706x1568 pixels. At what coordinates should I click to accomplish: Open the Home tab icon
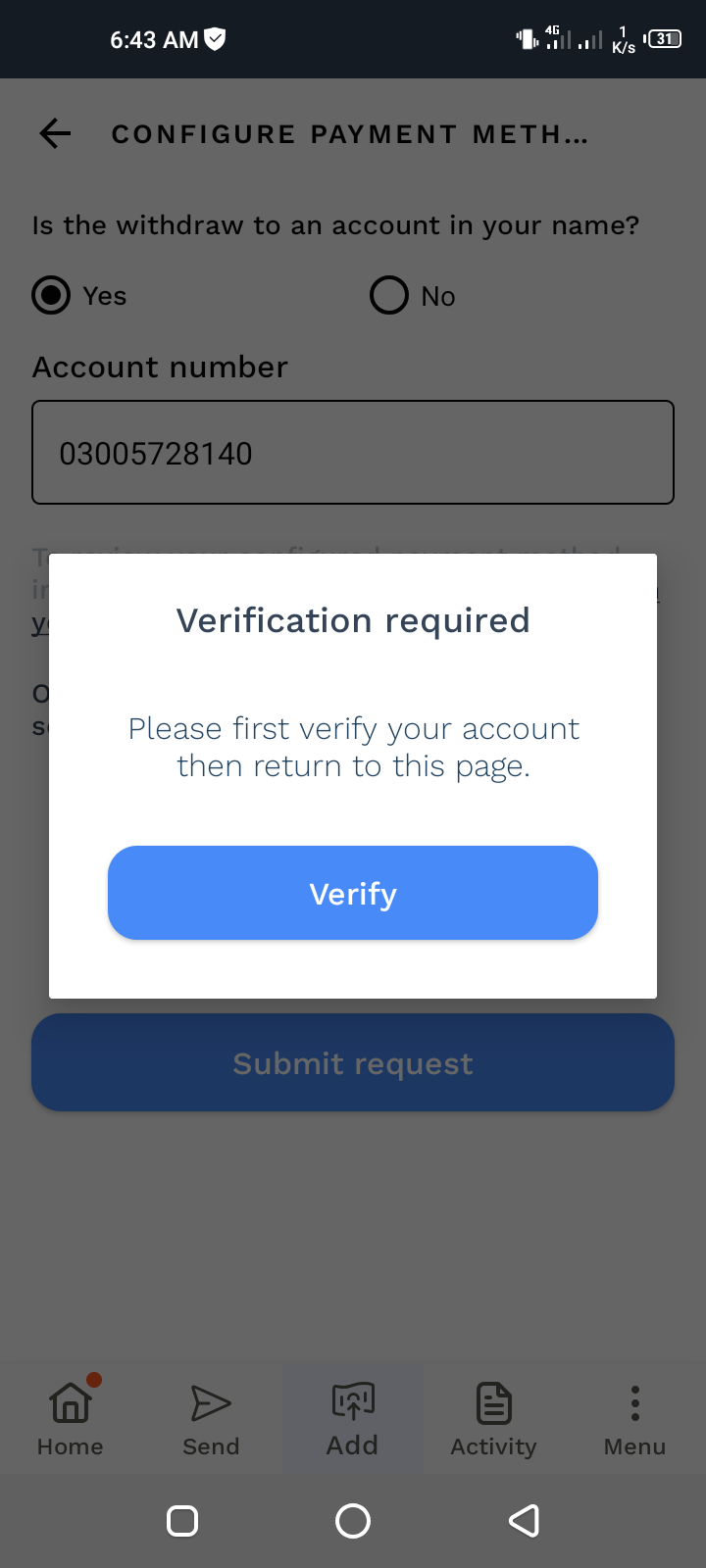[70, 1402]
